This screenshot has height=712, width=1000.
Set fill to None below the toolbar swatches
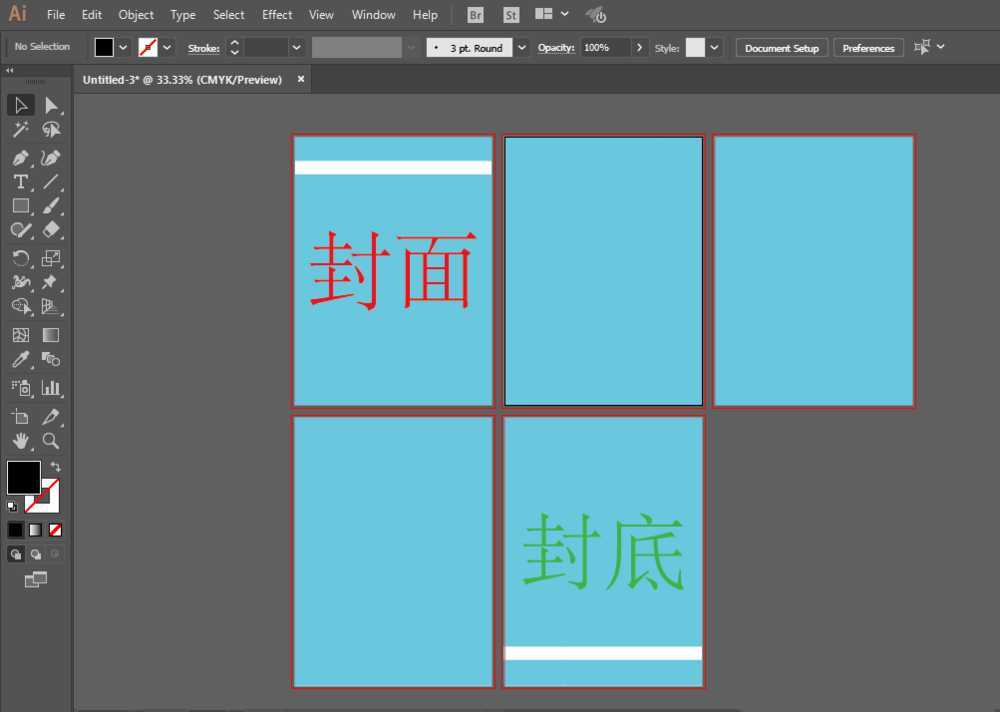point(55,528)
